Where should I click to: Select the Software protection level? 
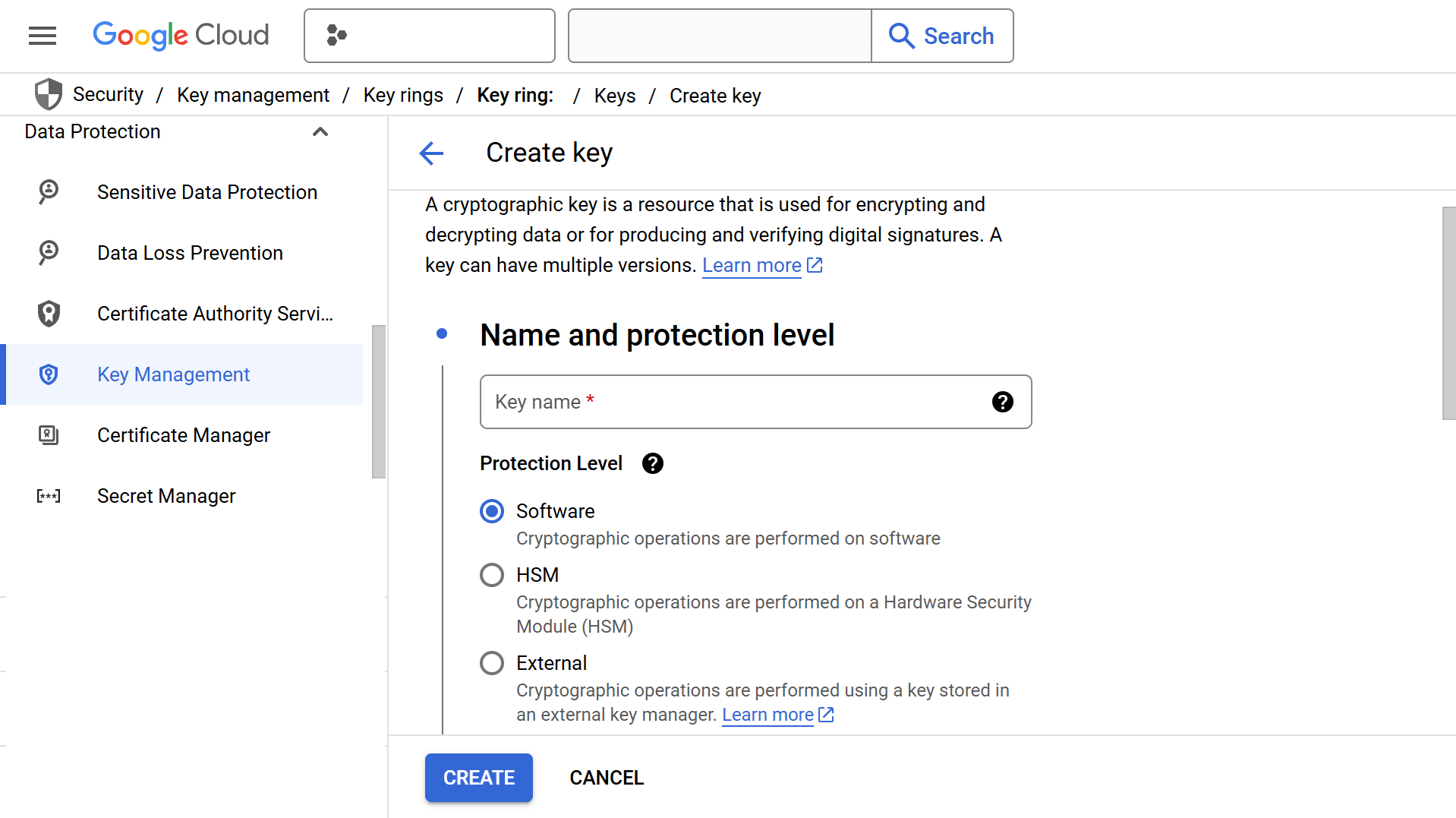(492, 511)
